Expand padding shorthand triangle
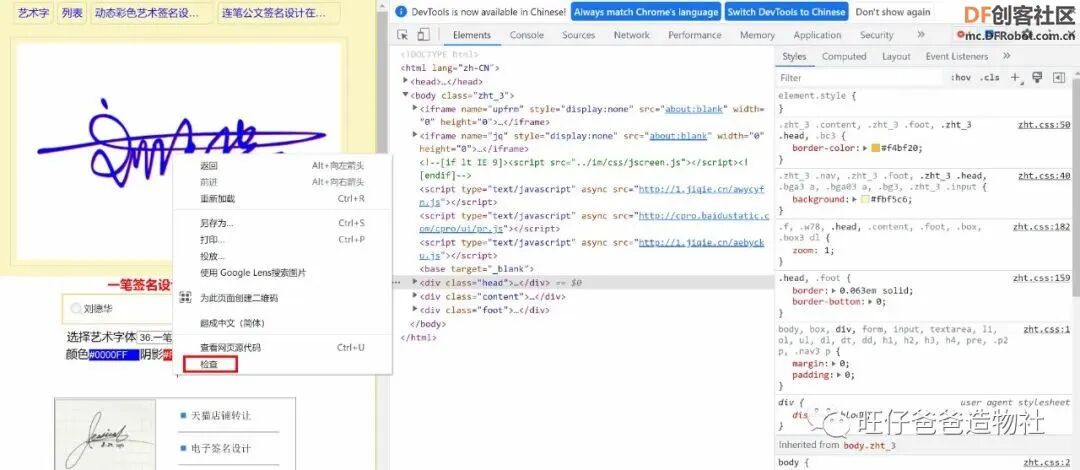The image size is (1080, 470). coord(840,375)
